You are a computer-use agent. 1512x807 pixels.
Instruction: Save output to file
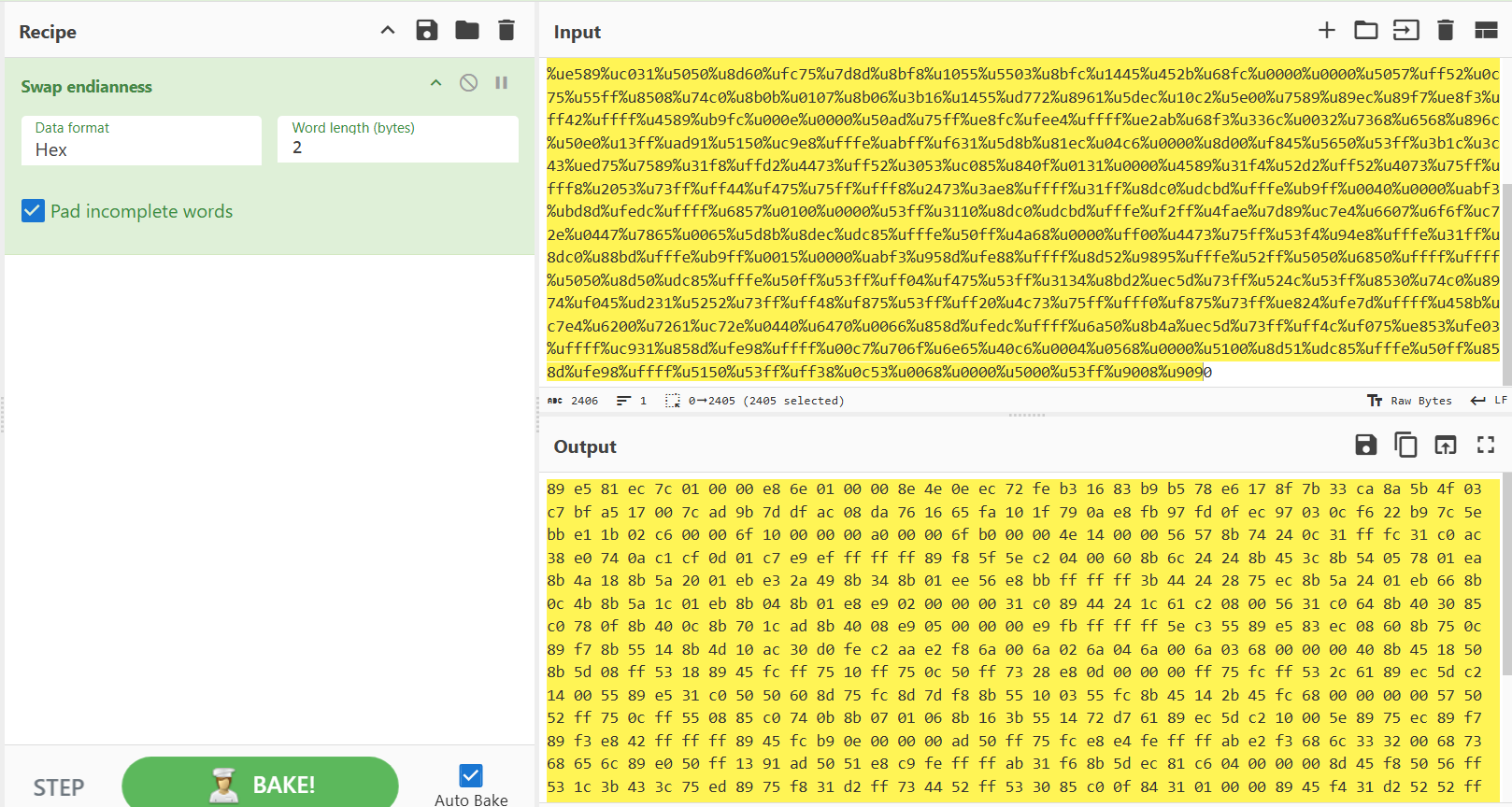pos(1365,446)
